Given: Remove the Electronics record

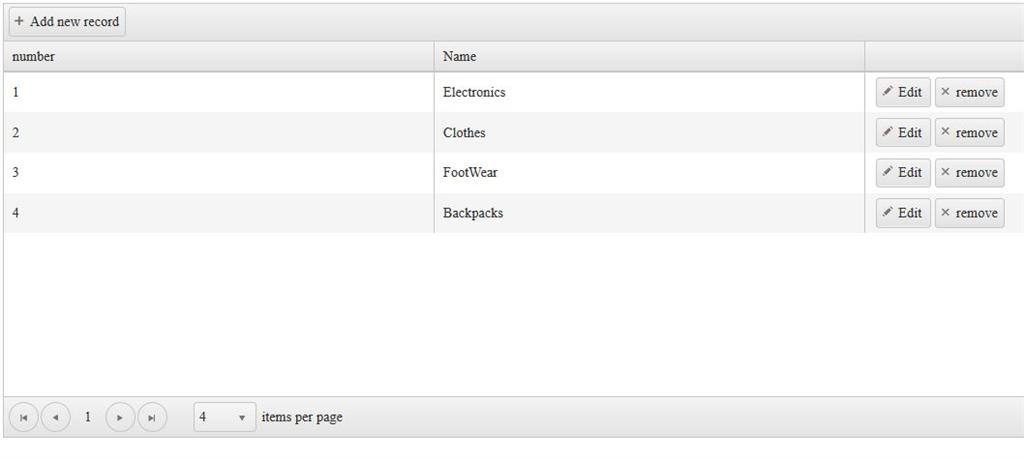Looking at the screenshot, I should pyautogui.click(x=969, y=92).
